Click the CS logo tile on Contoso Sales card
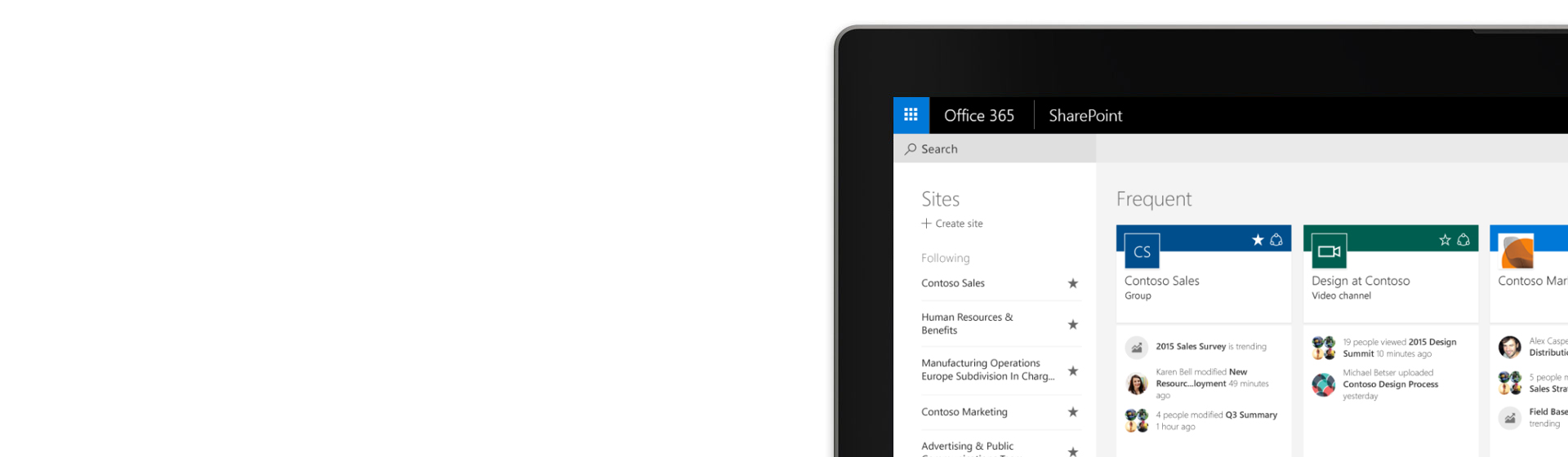The width and height of the screenshot is (1568, 457). pos(1142,251)
